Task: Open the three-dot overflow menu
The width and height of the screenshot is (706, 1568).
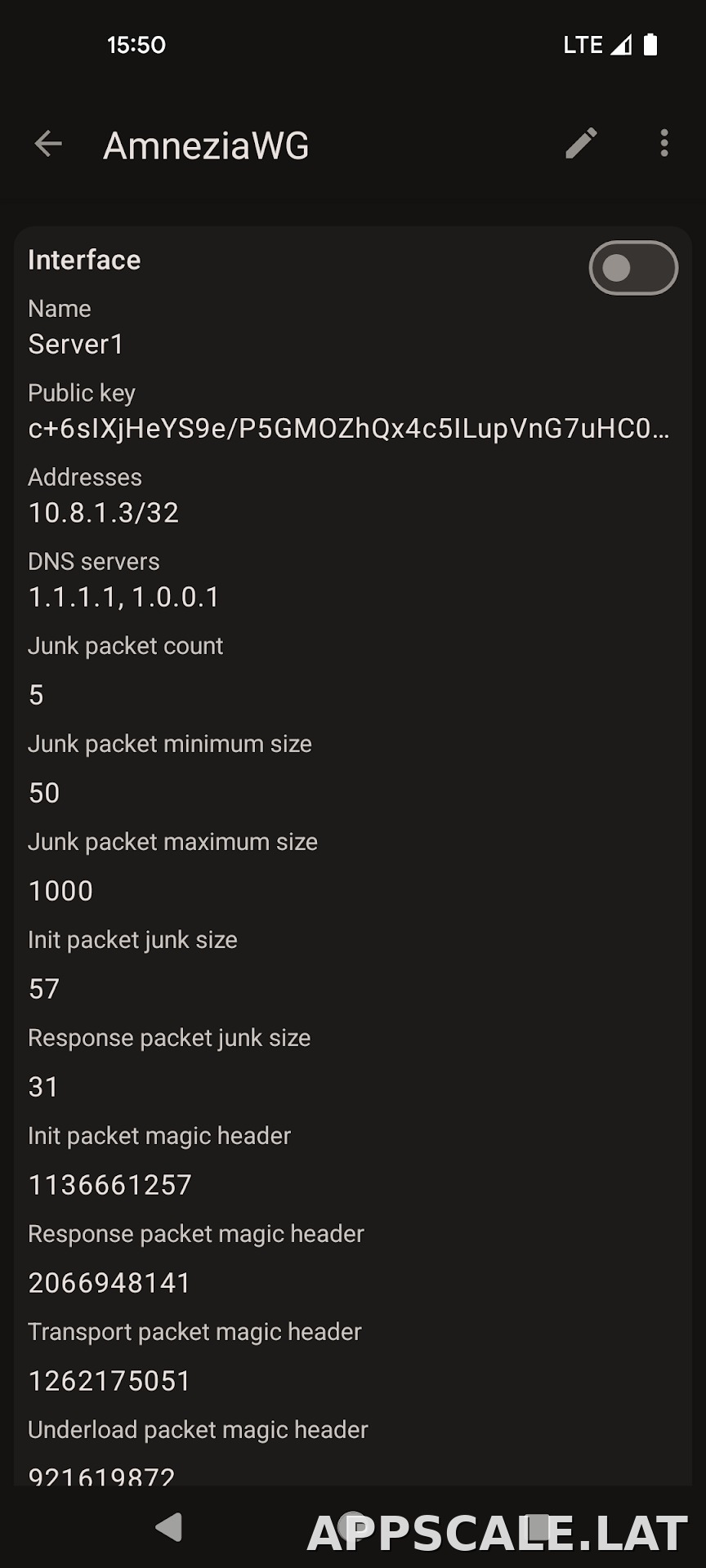Action: coord(664,144)
